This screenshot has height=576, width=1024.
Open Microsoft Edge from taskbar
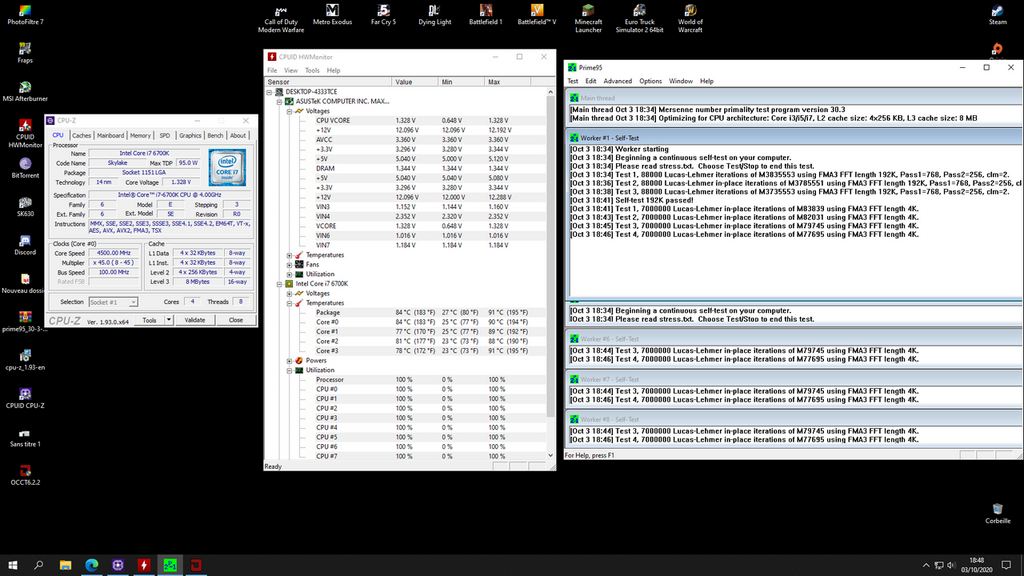[91, 565]
